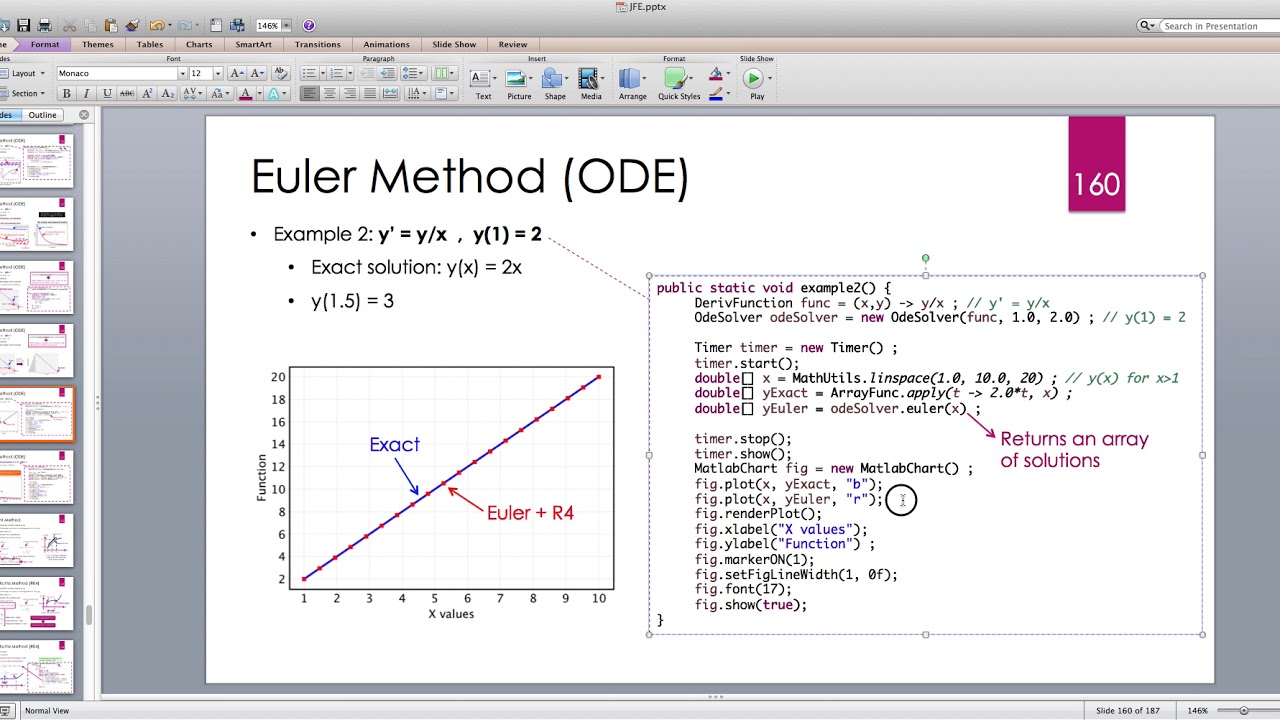The width and height of the screenshot is (1280, 720).
Task: Decrease the font size
Action: 257,73
